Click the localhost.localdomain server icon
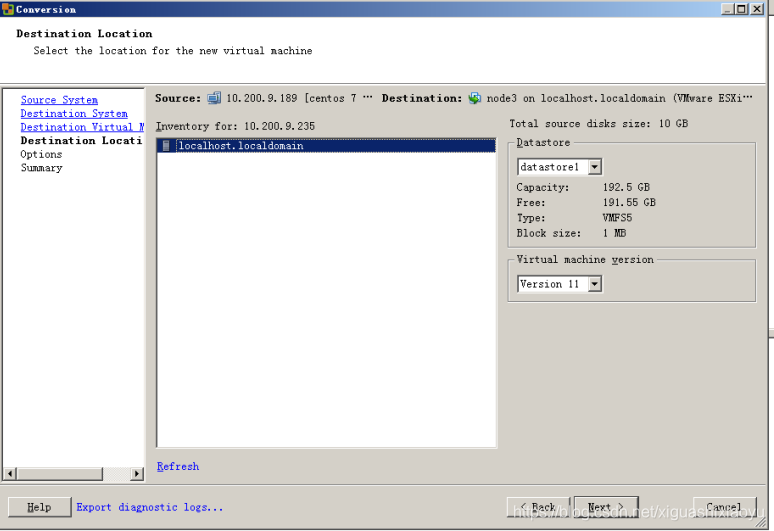Image resolution: width=774 pixels, height=531 pixels. point(166,146)
